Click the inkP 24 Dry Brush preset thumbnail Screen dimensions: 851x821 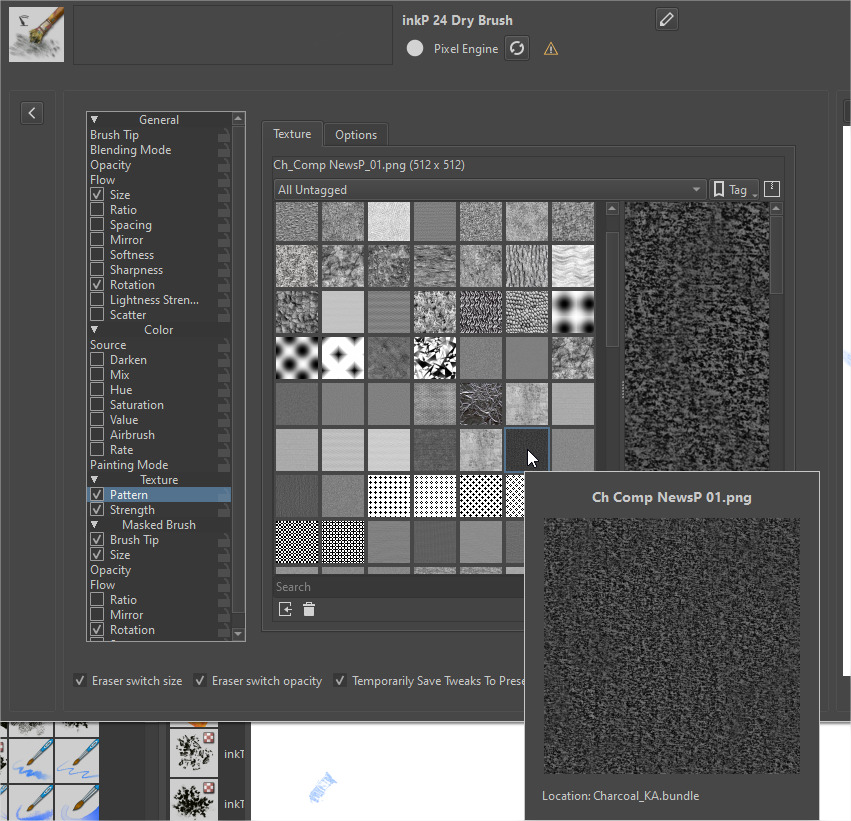tap(36, 34)
